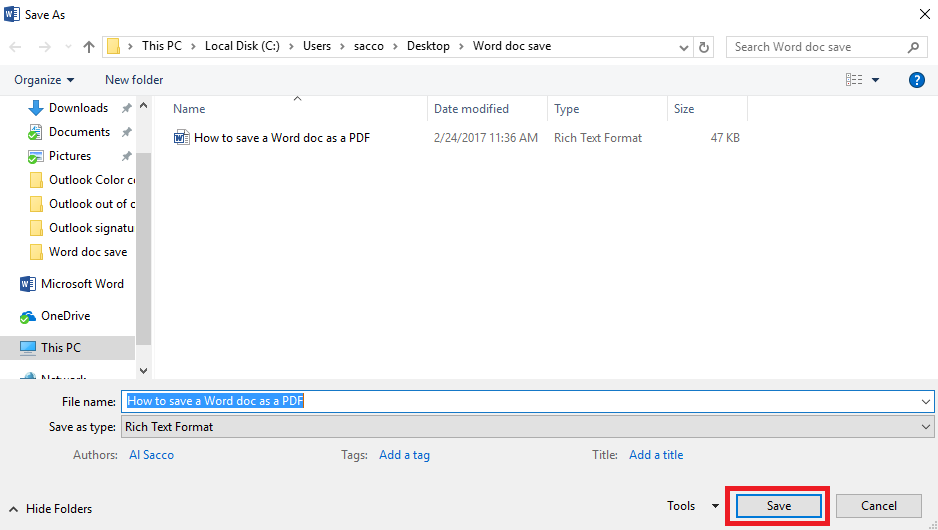Click Add a tag

pos(404,455)
